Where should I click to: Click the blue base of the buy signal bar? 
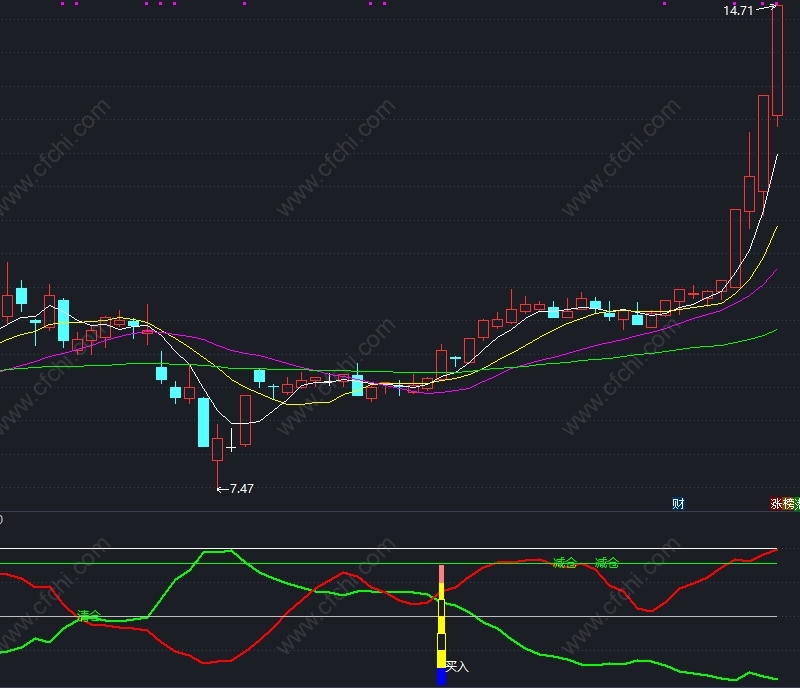441,677
